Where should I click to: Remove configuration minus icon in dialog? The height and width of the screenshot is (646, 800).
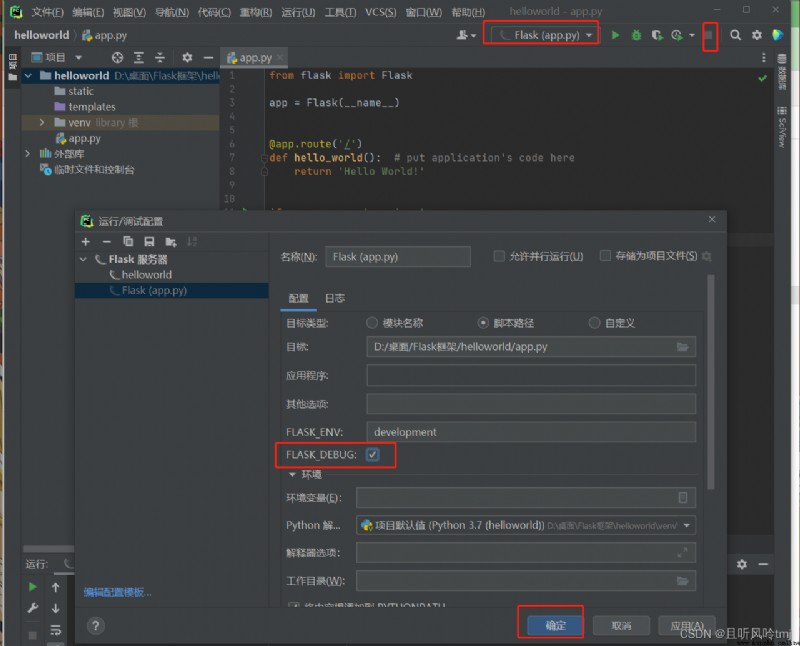click(x=107, y=241)
